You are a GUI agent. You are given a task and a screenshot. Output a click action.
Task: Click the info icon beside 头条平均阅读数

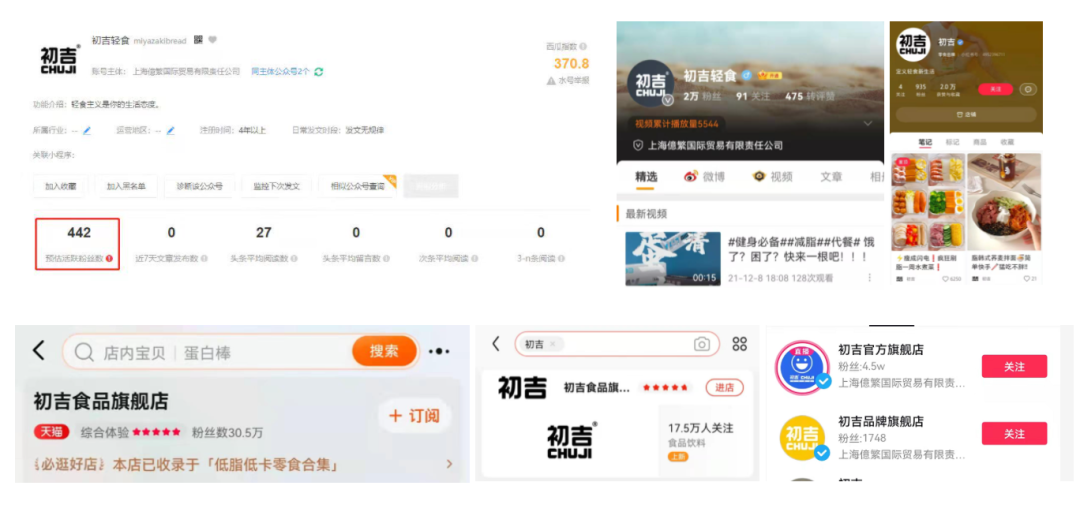[x=294, y=258]
